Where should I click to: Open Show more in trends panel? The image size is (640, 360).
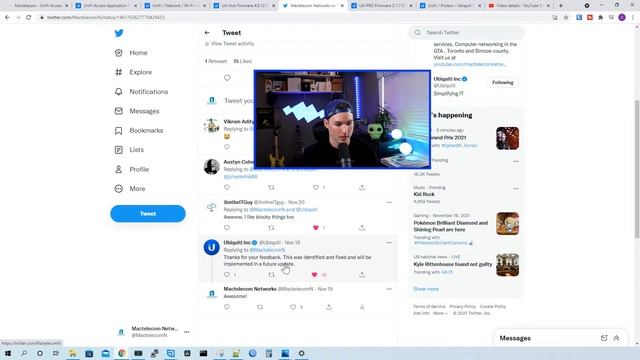(x=426, y=289)
